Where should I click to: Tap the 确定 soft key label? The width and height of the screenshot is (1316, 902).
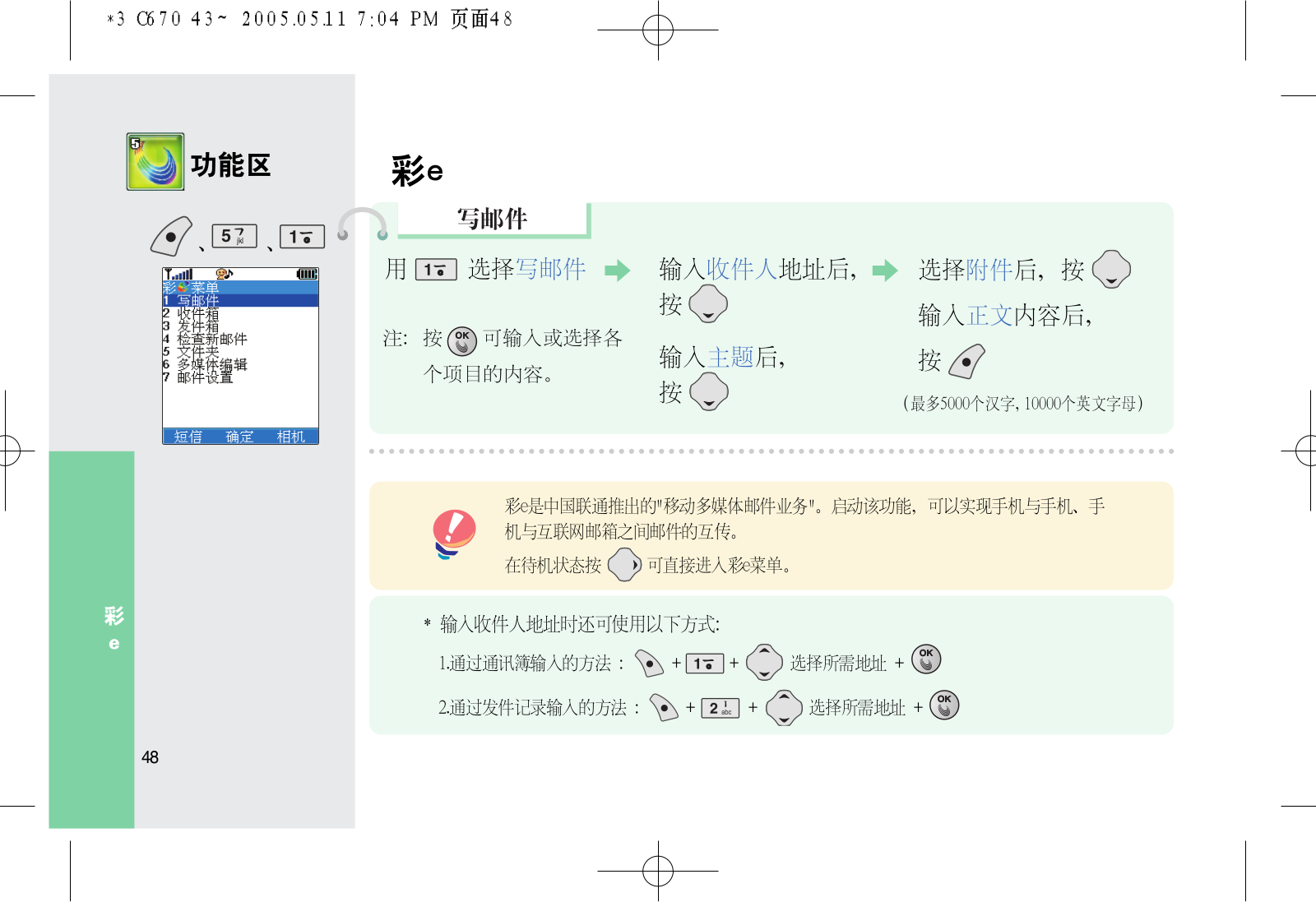tap(240, 437)
